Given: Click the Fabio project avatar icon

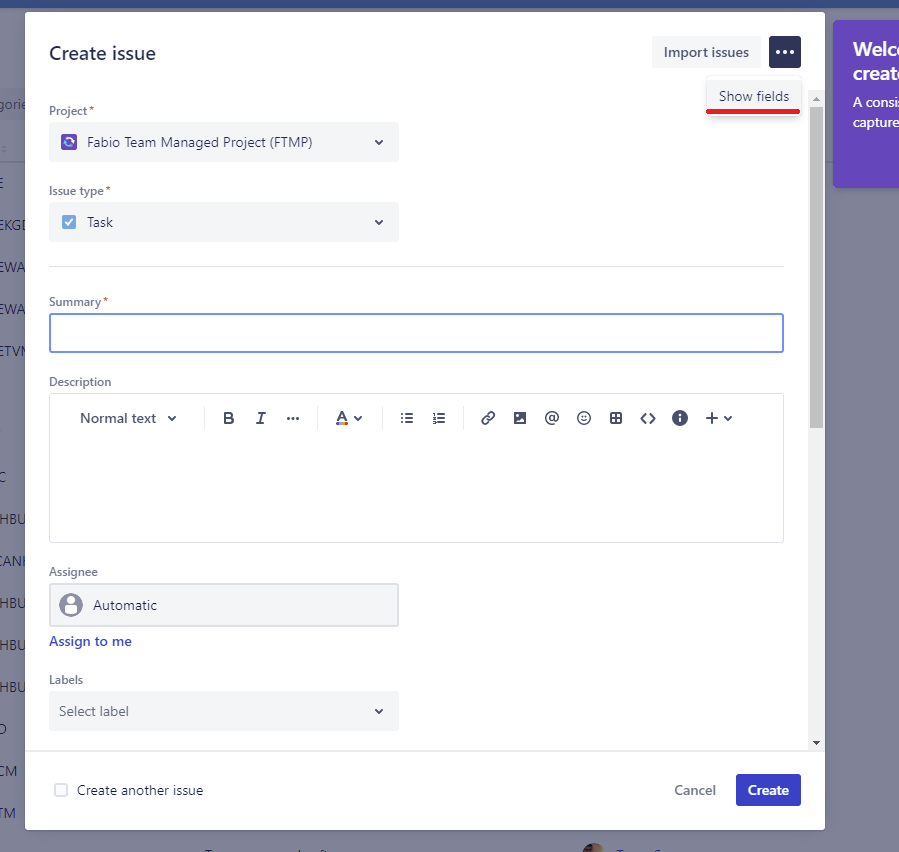Looking at the screenshot, I should pos(69,142).
